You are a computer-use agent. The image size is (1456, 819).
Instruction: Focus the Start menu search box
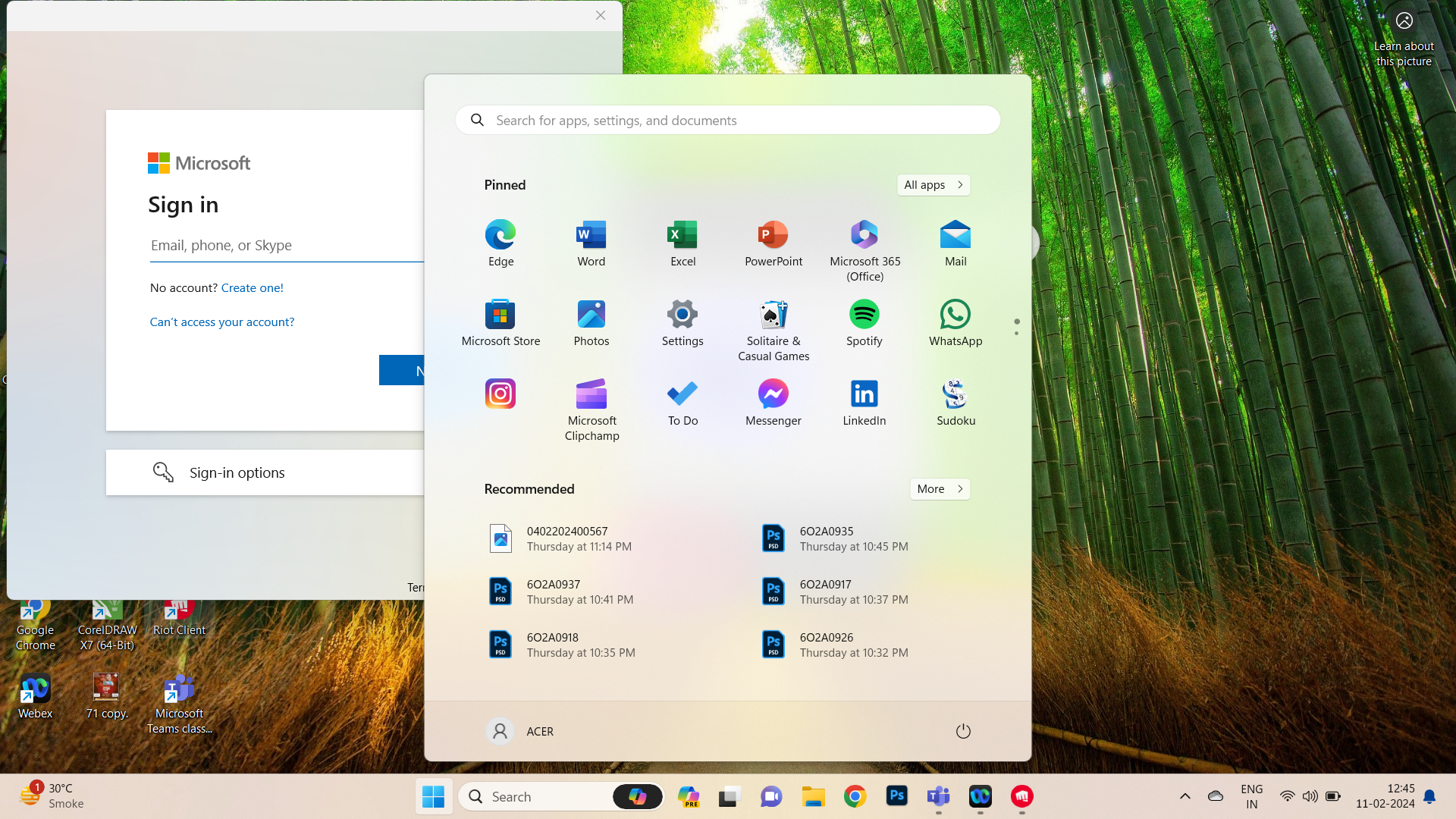[728, 120]
